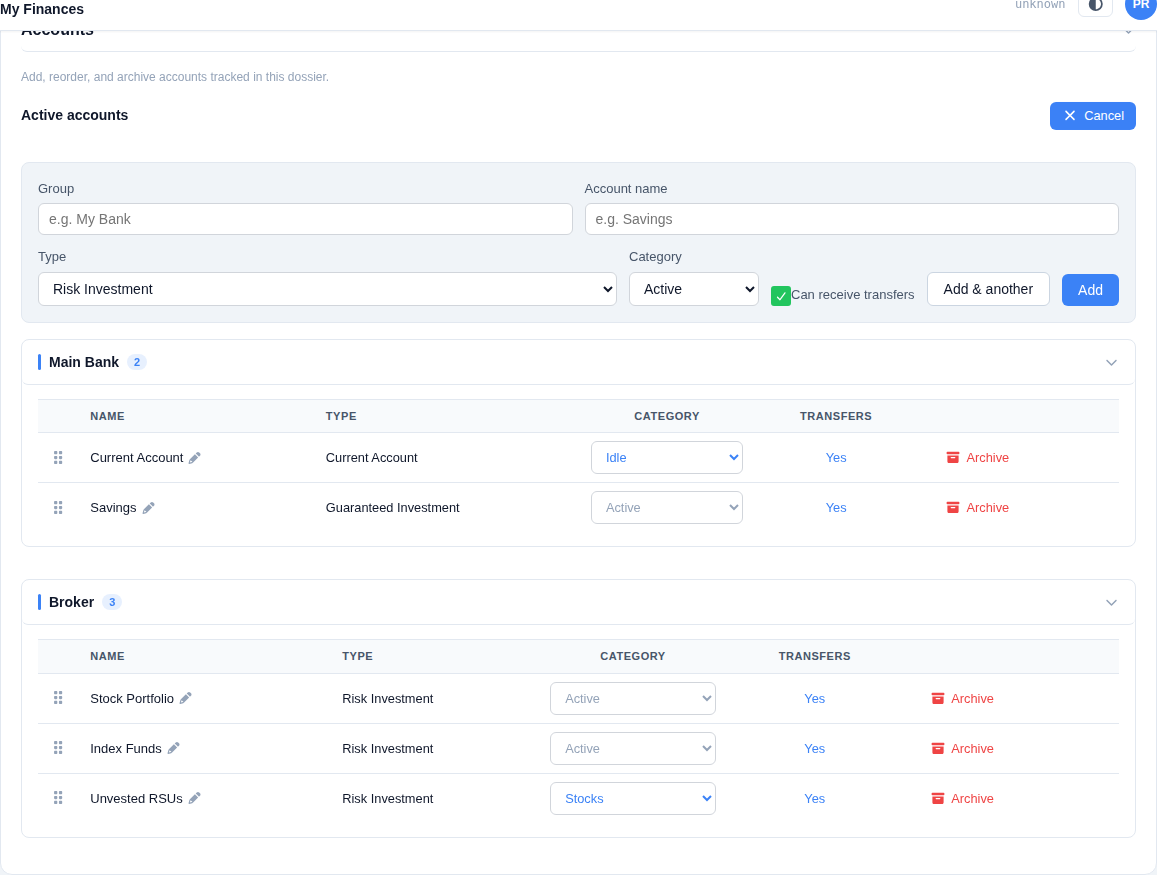Viewport: 1157px width, 875px height.
Task: Click the archive box icon for Current Account
Action: 953,457
